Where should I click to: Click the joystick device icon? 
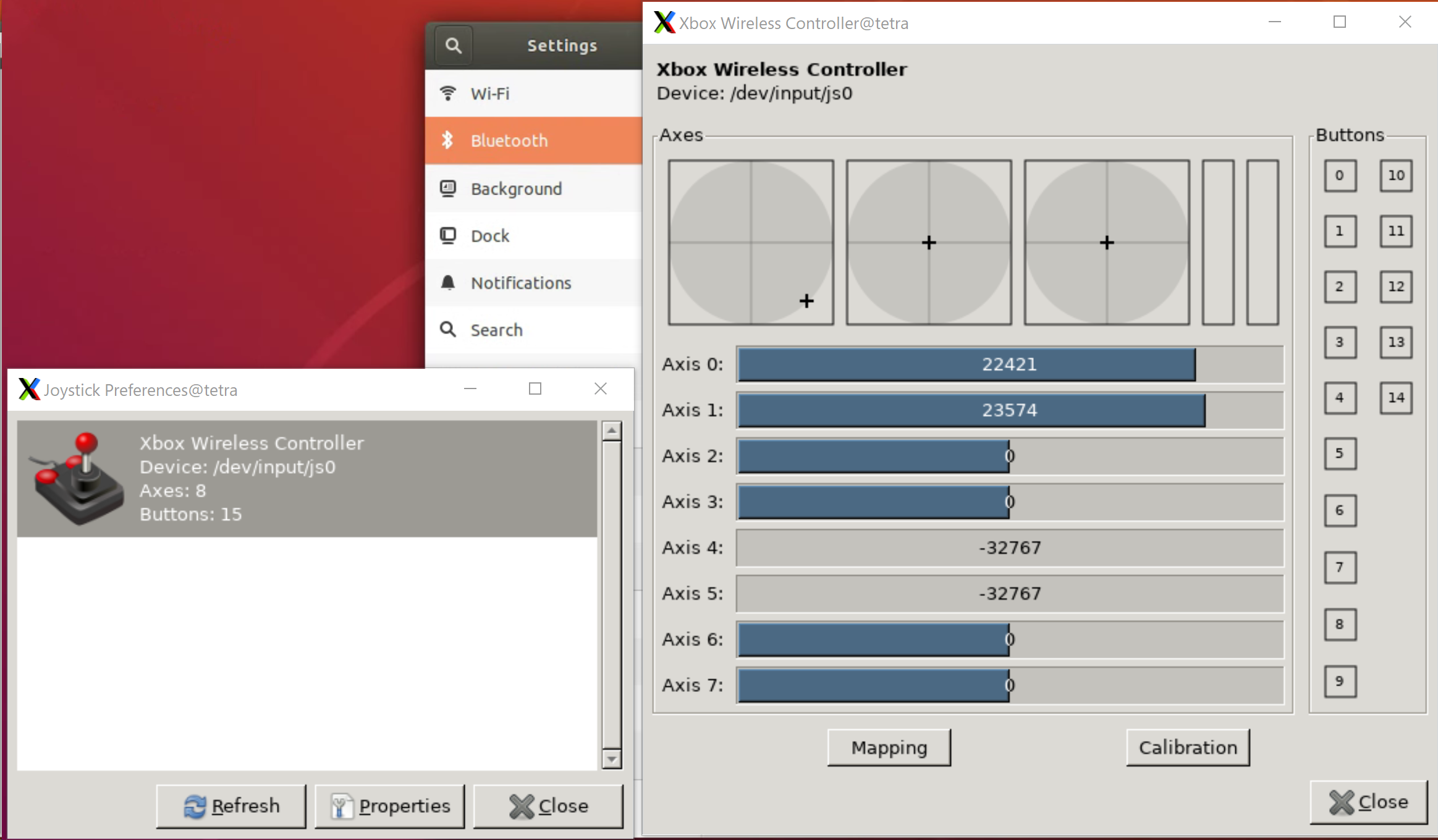tap(77, 479)
